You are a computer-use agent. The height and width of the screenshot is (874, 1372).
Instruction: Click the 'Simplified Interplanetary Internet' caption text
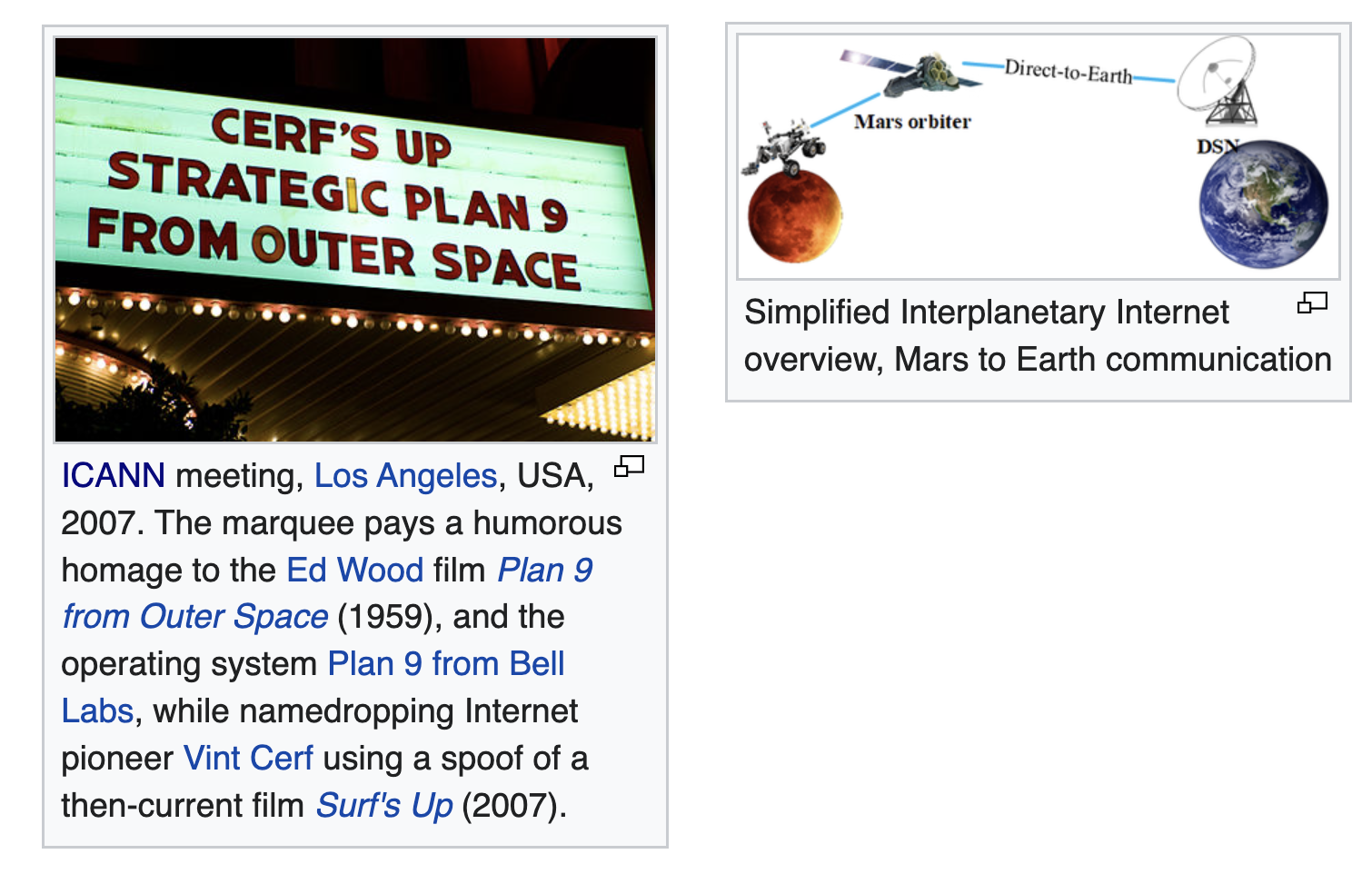[986, 312]
